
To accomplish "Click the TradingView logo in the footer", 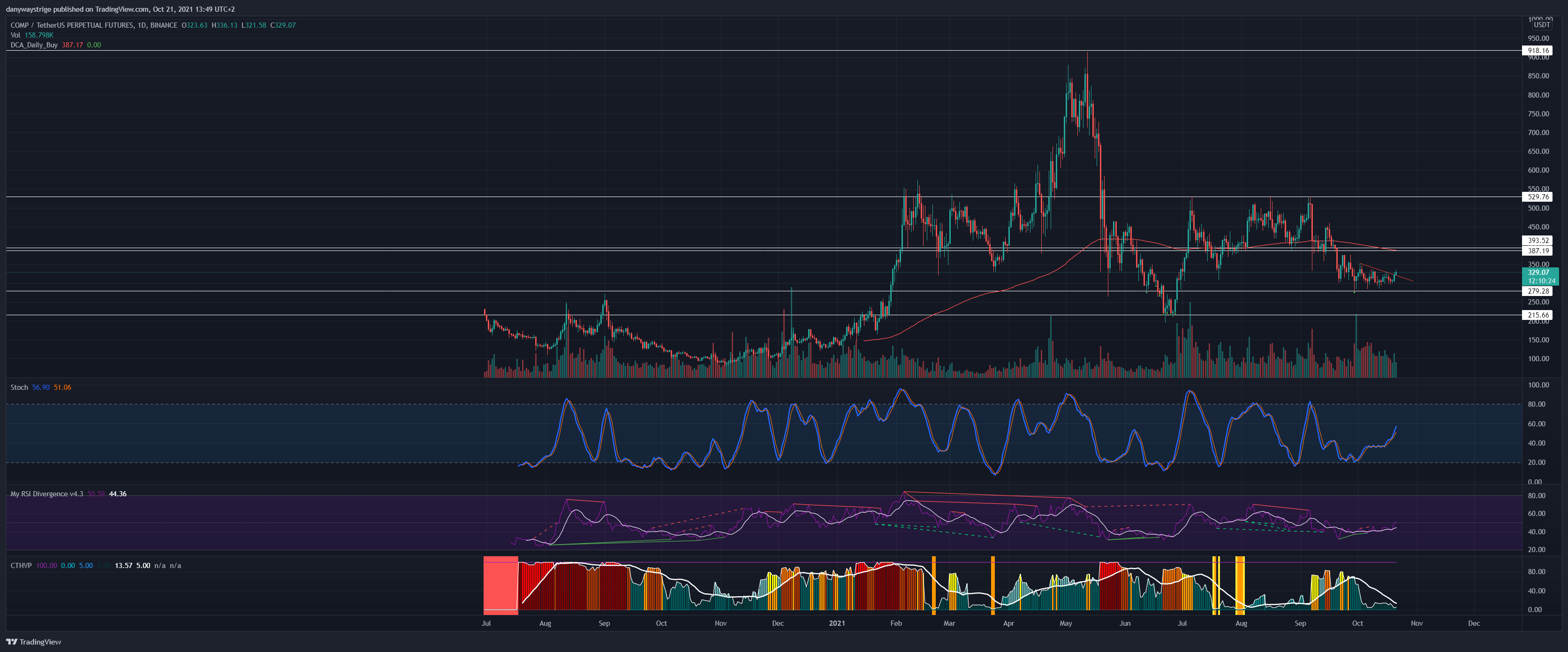I will [x=33, y=642].
